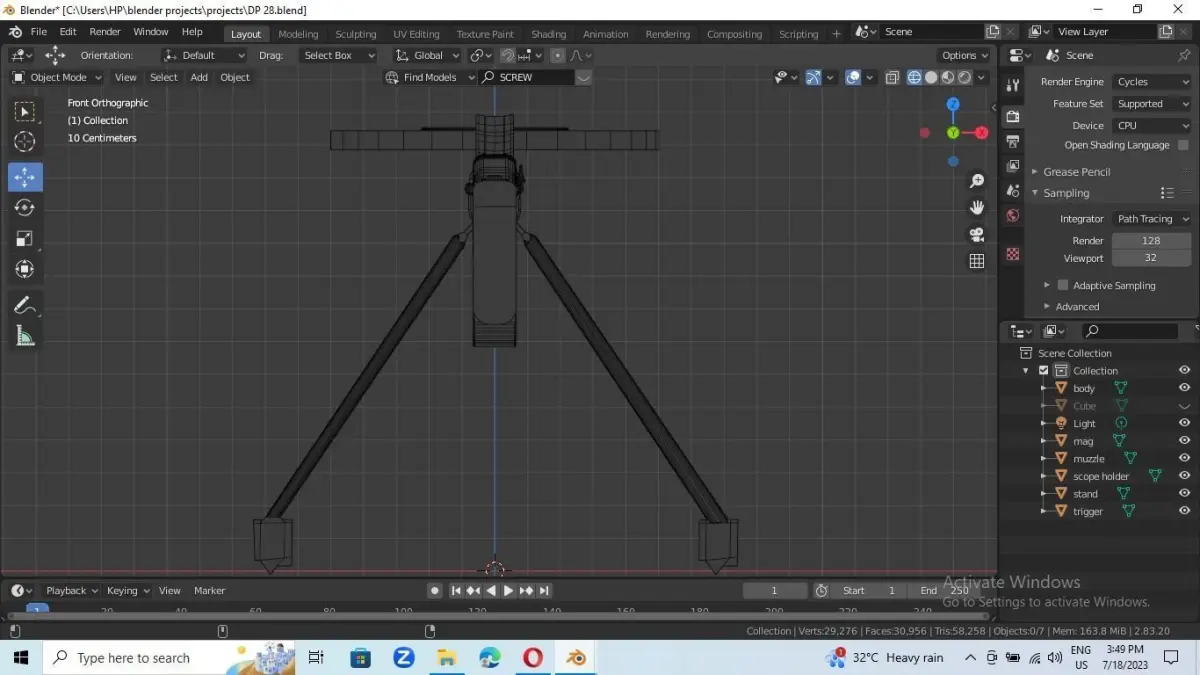The width and height of the screenshot is (1200, 675).
Task: Open the Tool properties tab
Action: (1013, 86)
